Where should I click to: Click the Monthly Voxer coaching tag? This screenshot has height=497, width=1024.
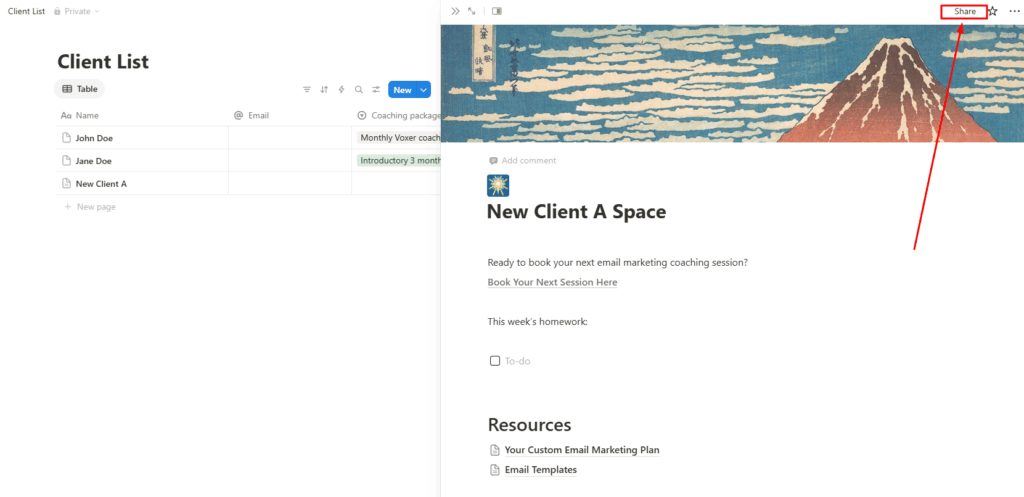pyautogui.click(x=399, y=138)
